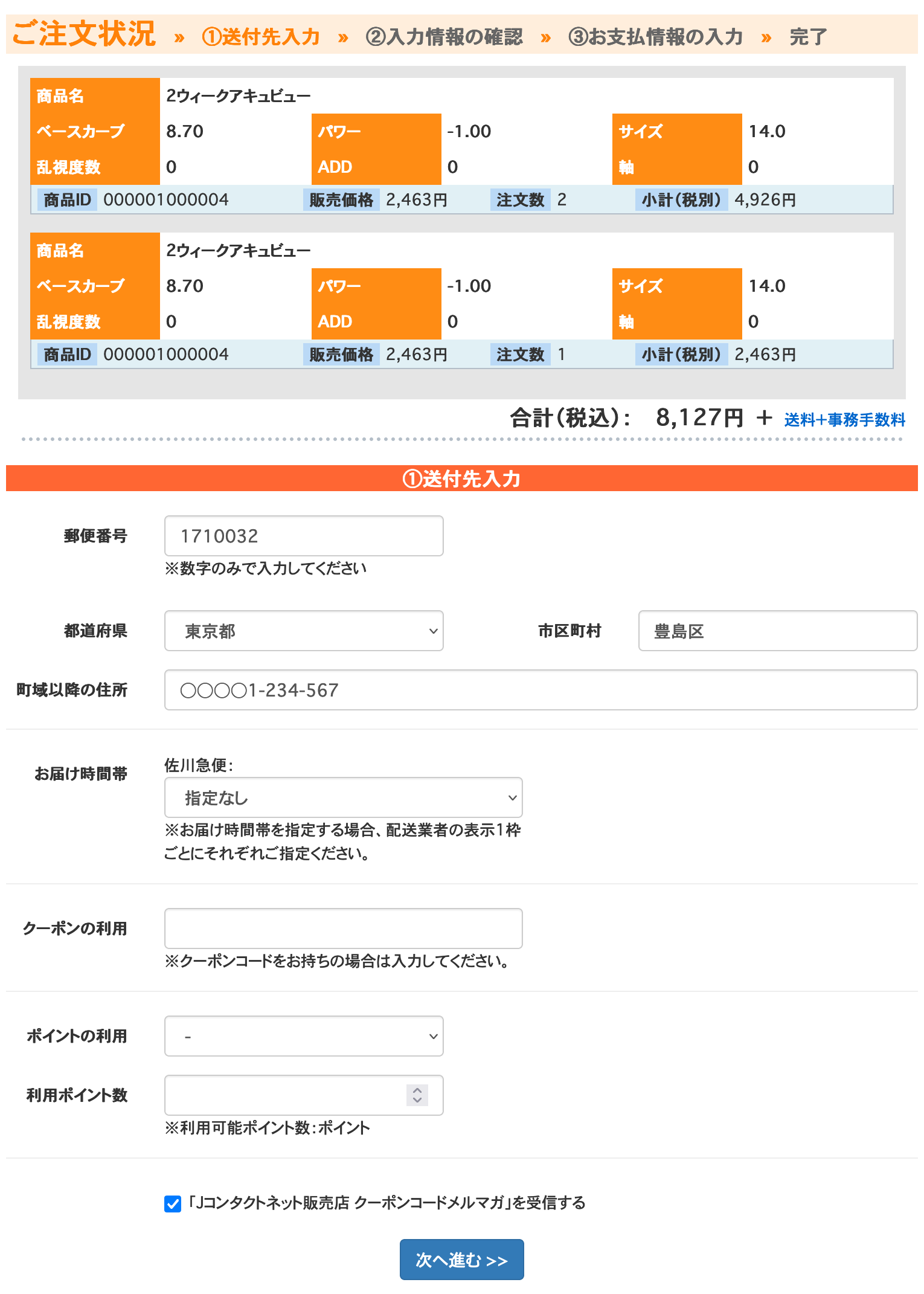Click the ご注文状況 heading

(x=84, y=34)
